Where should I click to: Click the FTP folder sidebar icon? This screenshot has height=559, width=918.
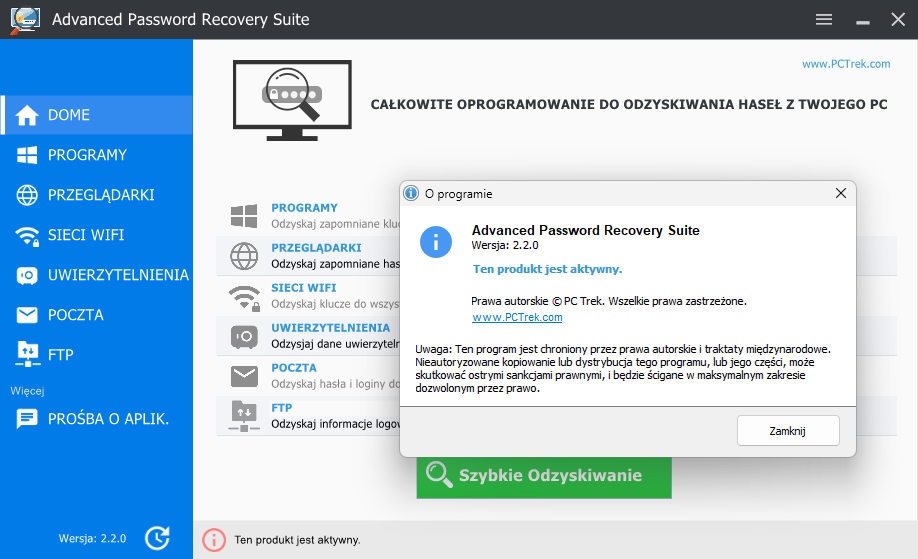[28, 354]
